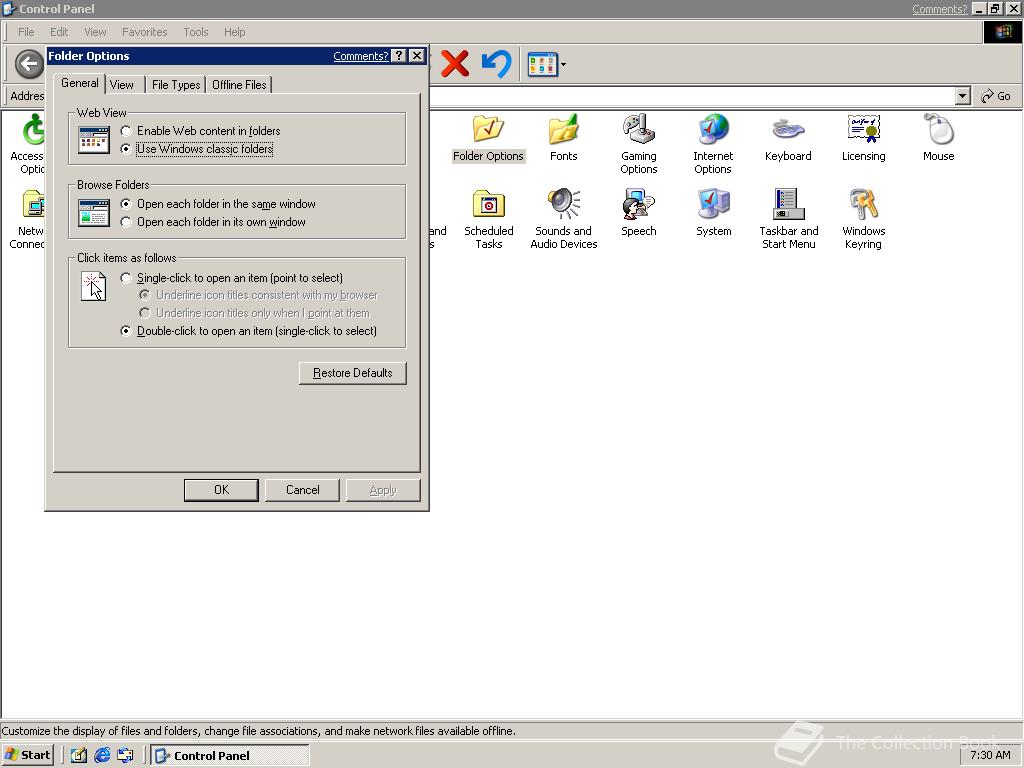
Task: Click the red X Delete toolbar icon
Action: tap(455, 64)
